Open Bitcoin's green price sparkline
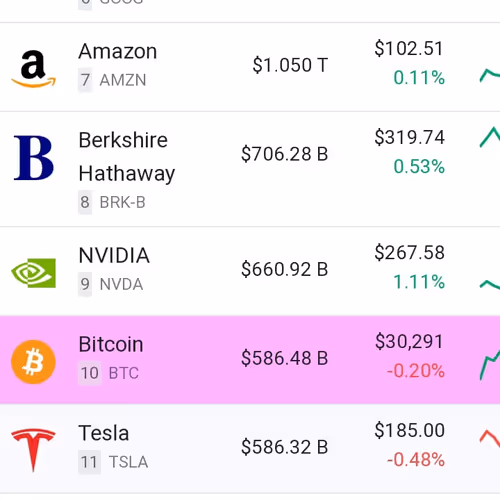 [490, 364]
